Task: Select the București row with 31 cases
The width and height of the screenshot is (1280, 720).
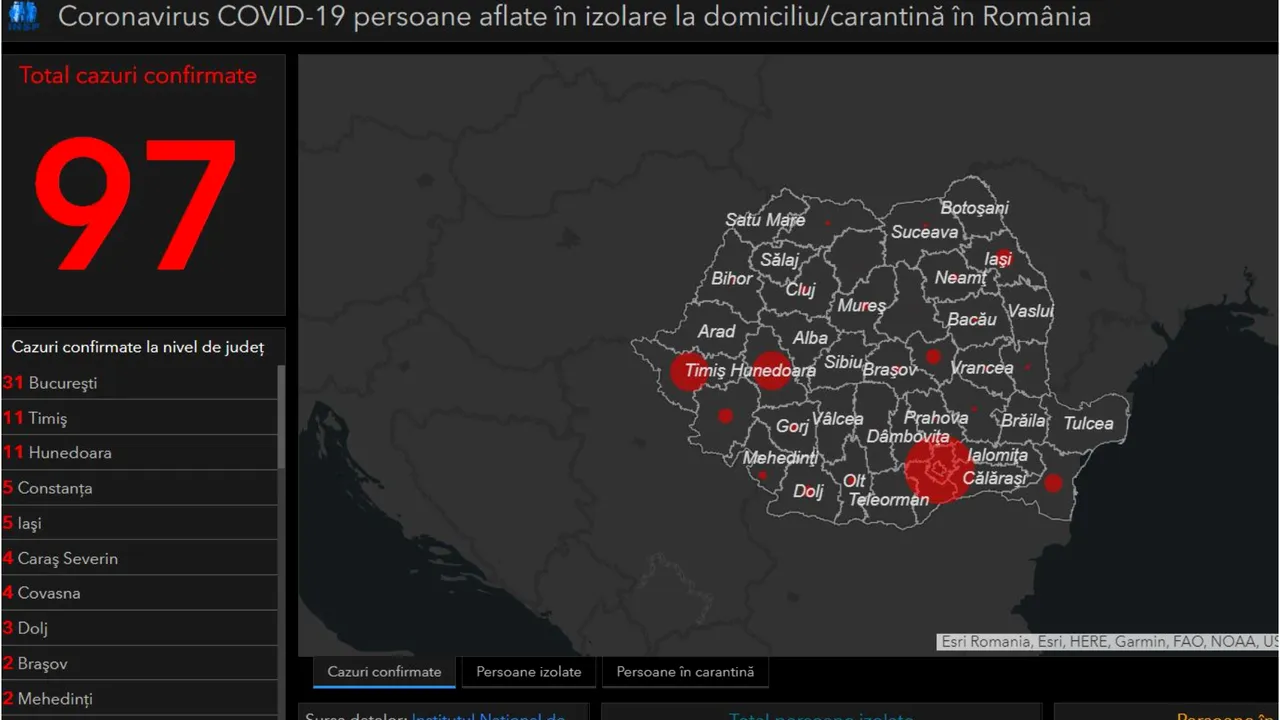Action: (x=140, y=383)
